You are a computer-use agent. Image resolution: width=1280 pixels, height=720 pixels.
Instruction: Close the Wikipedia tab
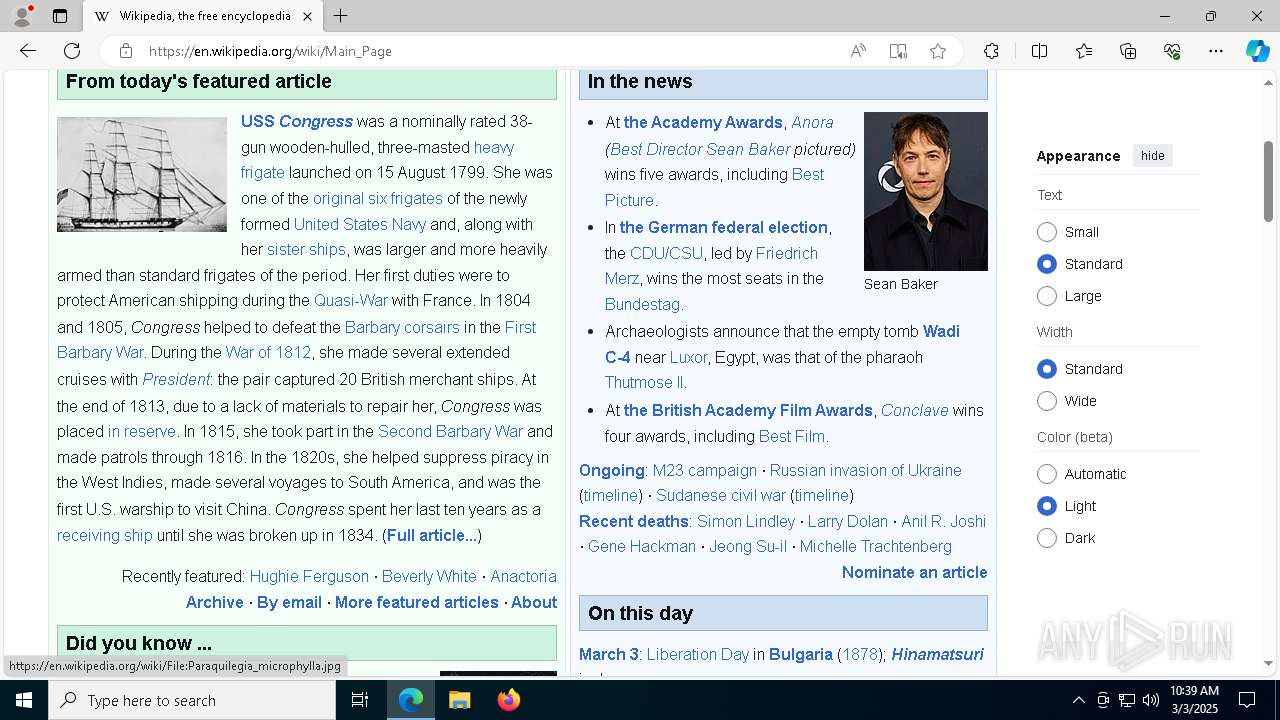(x=307, y=16)
